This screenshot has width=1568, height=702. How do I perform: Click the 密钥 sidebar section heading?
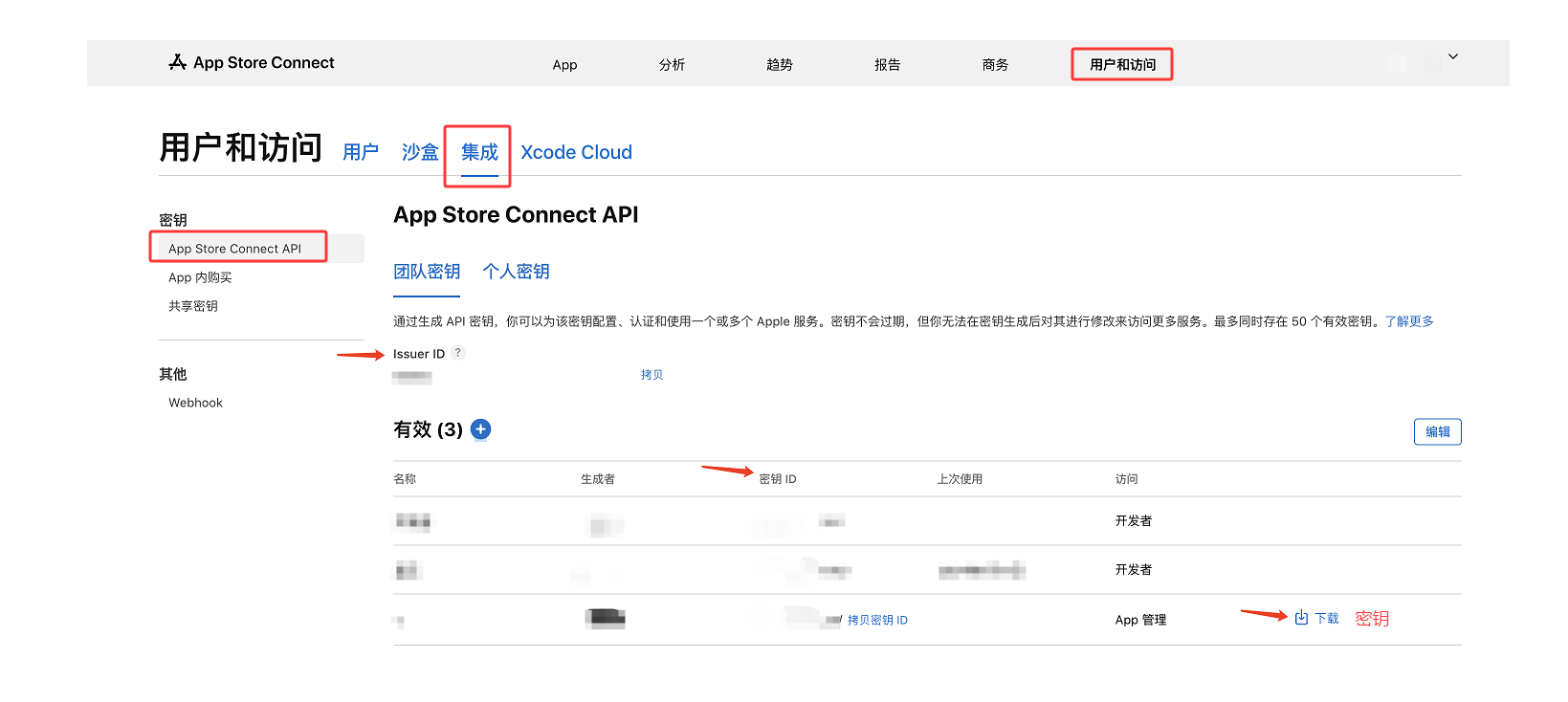click(173, 220)
